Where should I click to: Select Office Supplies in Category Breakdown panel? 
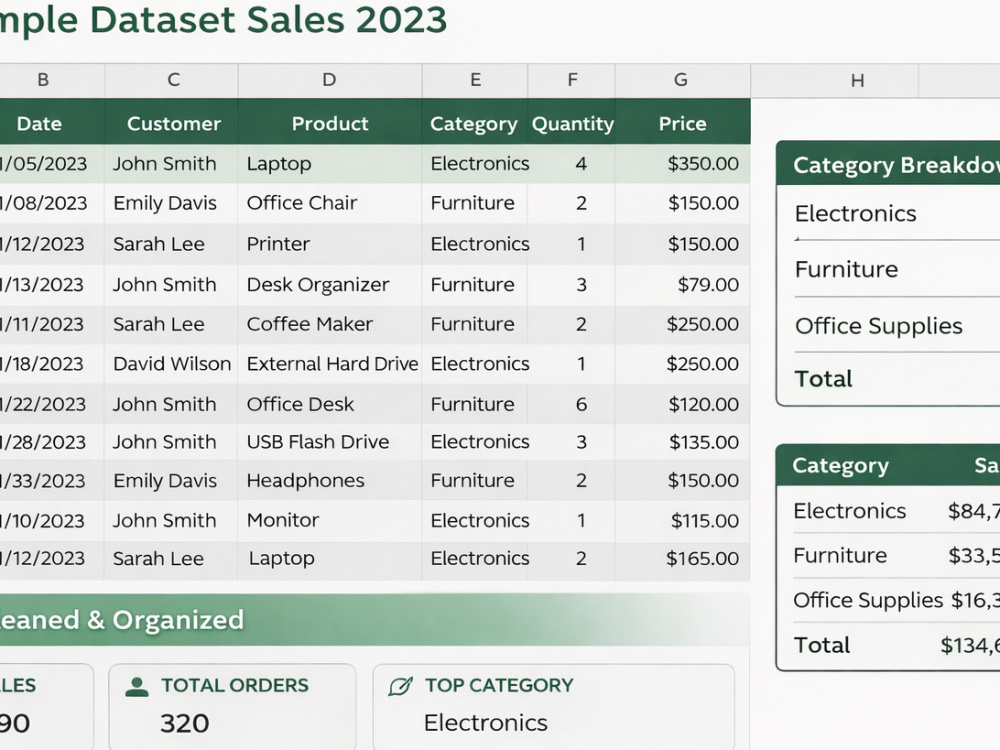878,326
